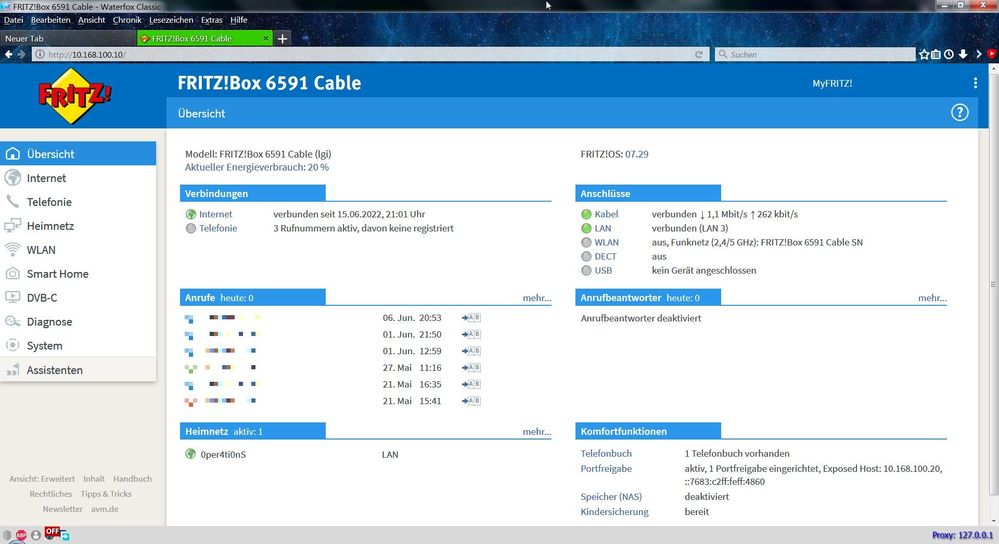This screenshot has width=999, height=544.
Task: Select the 0per4ti0nS device entry
Action: [223, 454]
